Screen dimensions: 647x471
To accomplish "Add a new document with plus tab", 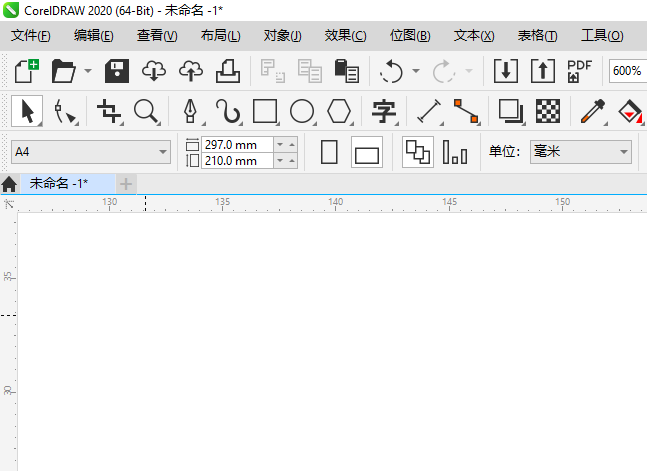I will pyautogui.click(x=126, y=184).
